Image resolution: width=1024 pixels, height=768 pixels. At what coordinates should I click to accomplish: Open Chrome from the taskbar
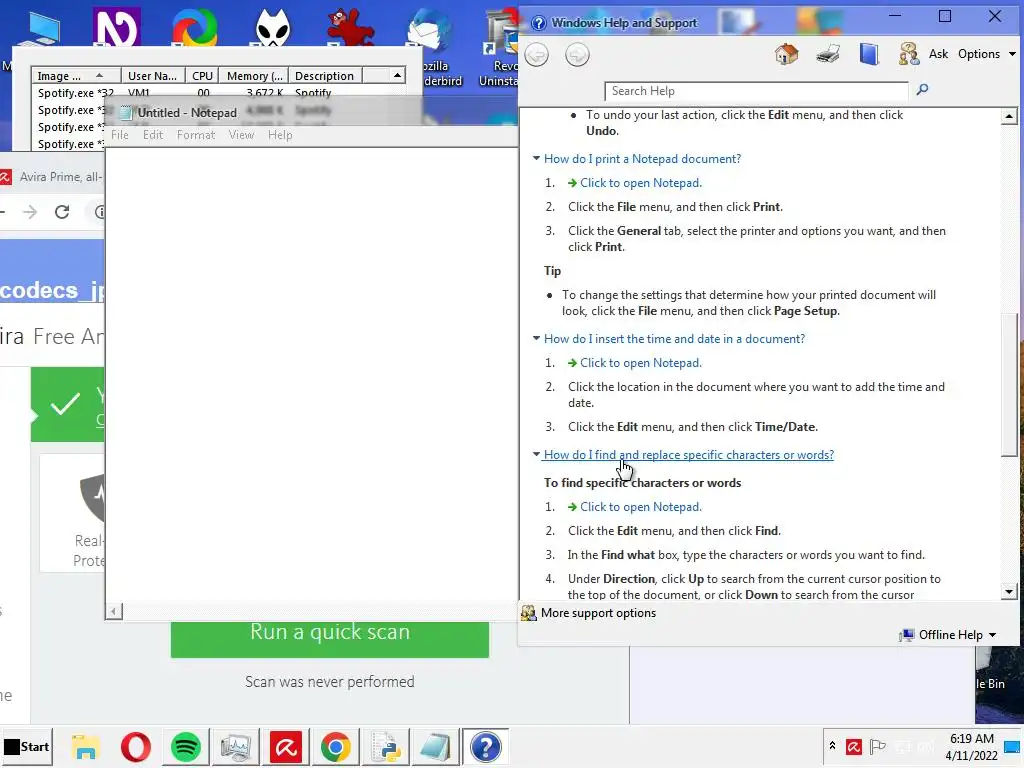[336, 746]
